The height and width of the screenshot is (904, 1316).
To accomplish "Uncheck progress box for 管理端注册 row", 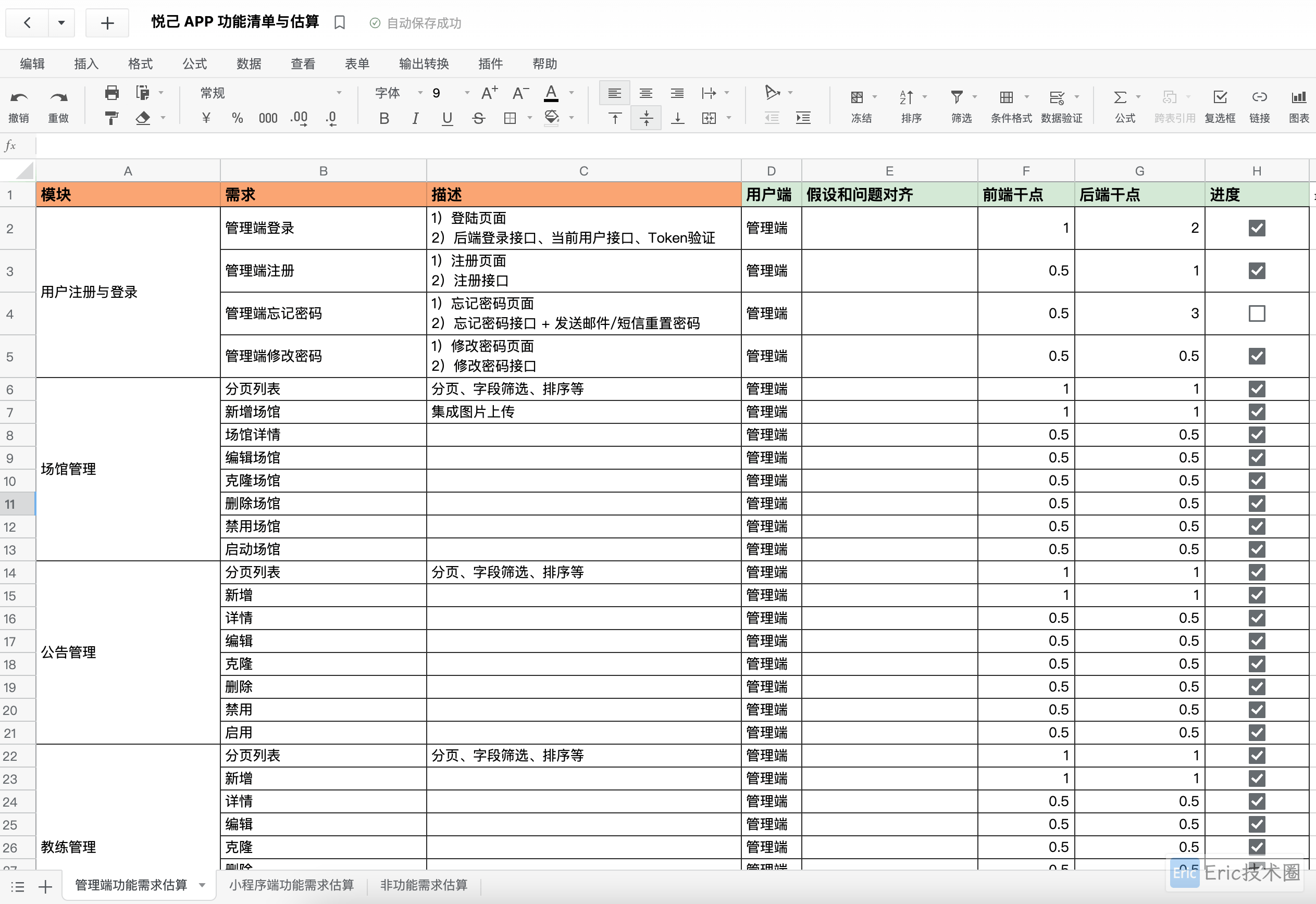I will tap(1257, 271).
